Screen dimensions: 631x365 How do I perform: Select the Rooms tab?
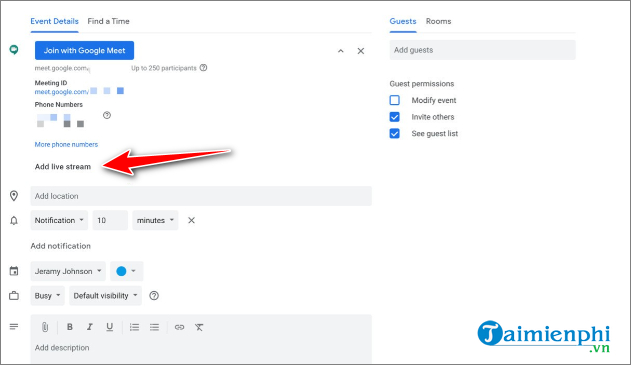[x=439, y=21]
